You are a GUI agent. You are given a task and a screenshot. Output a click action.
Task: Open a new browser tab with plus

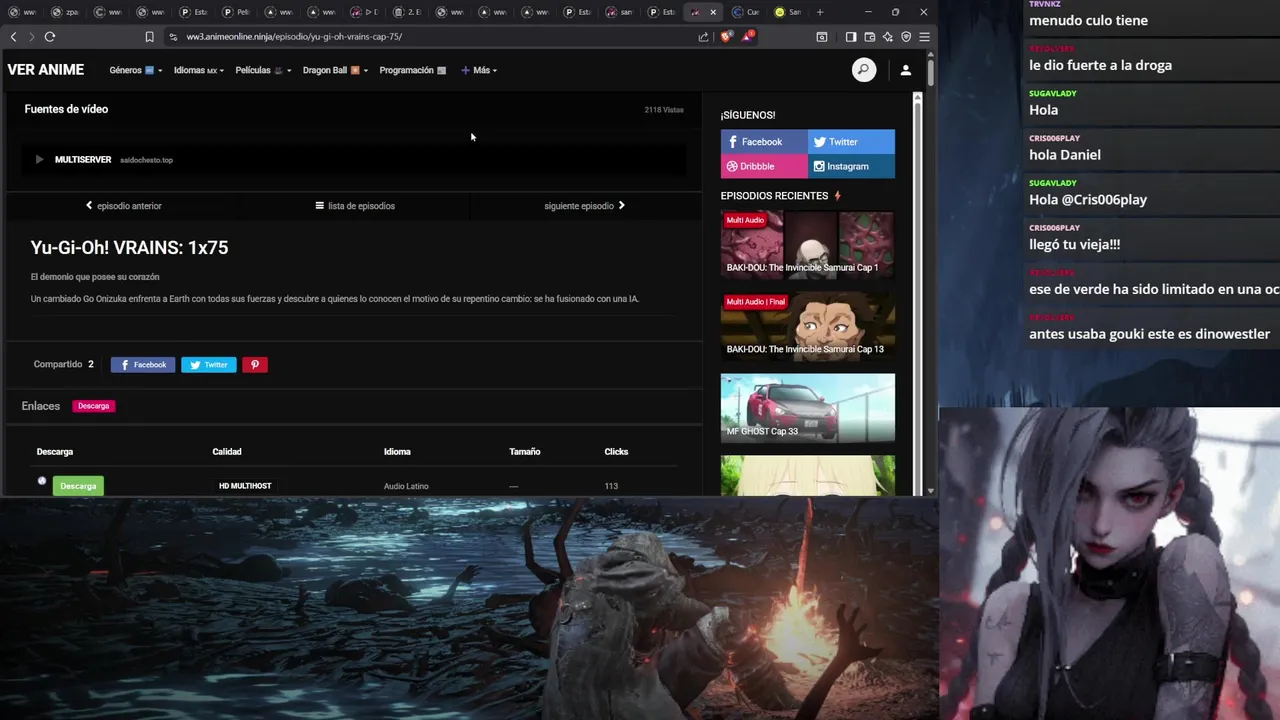coord(819,12)
